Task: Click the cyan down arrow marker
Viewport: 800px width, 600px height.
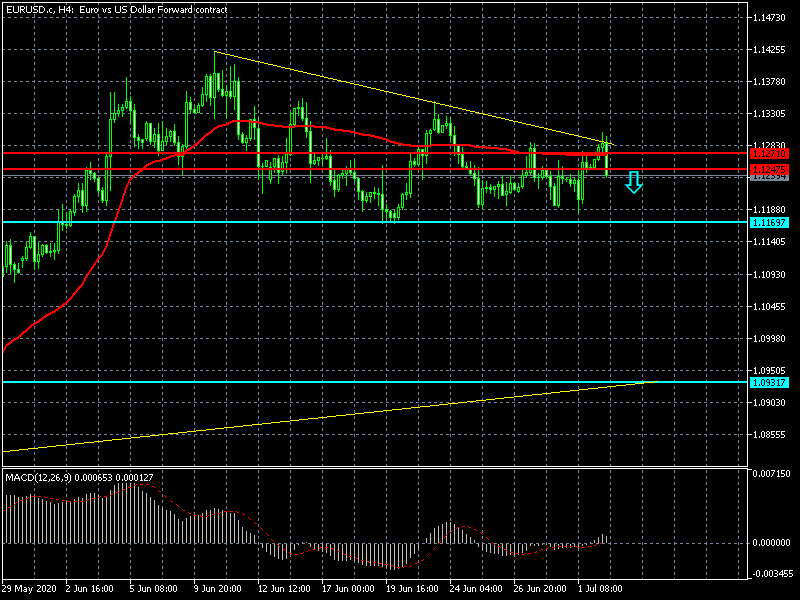Action: point(633,181)
